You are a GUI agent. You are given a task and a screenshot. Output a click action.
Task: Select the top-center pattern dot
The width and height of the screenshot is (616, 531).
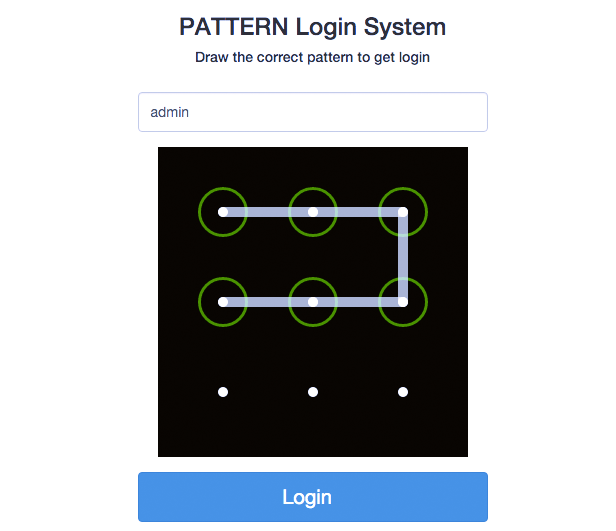tap(313, 212)
